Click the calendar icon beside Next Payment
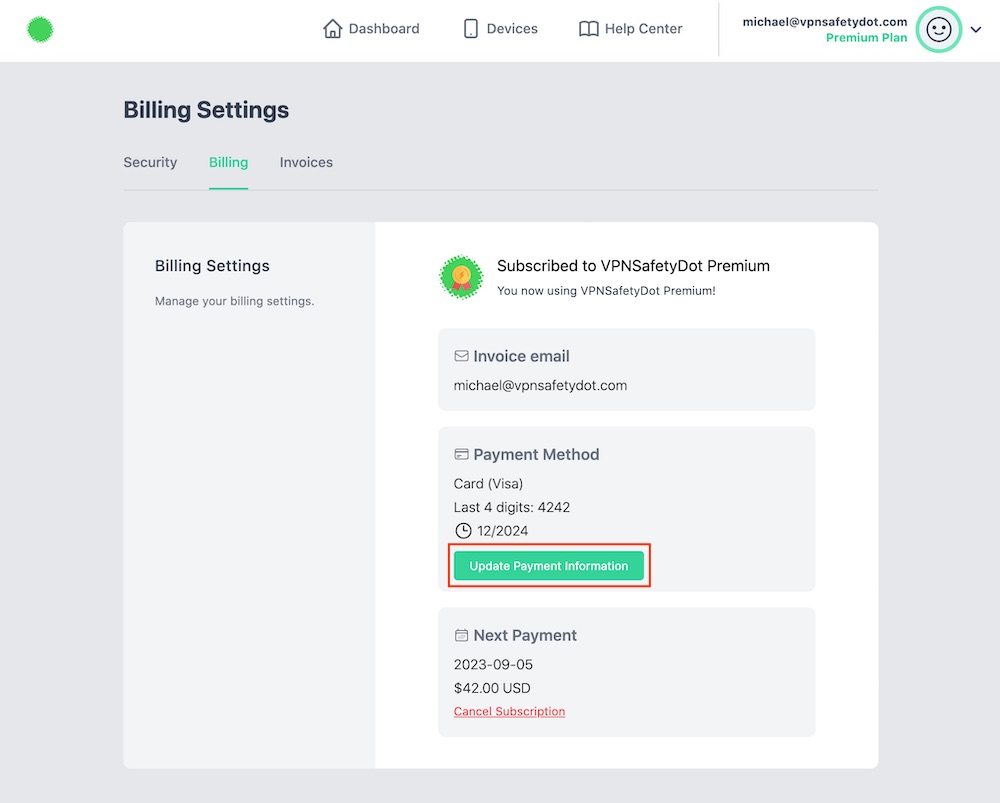1000x803 pixels. (x=461, y=635)
